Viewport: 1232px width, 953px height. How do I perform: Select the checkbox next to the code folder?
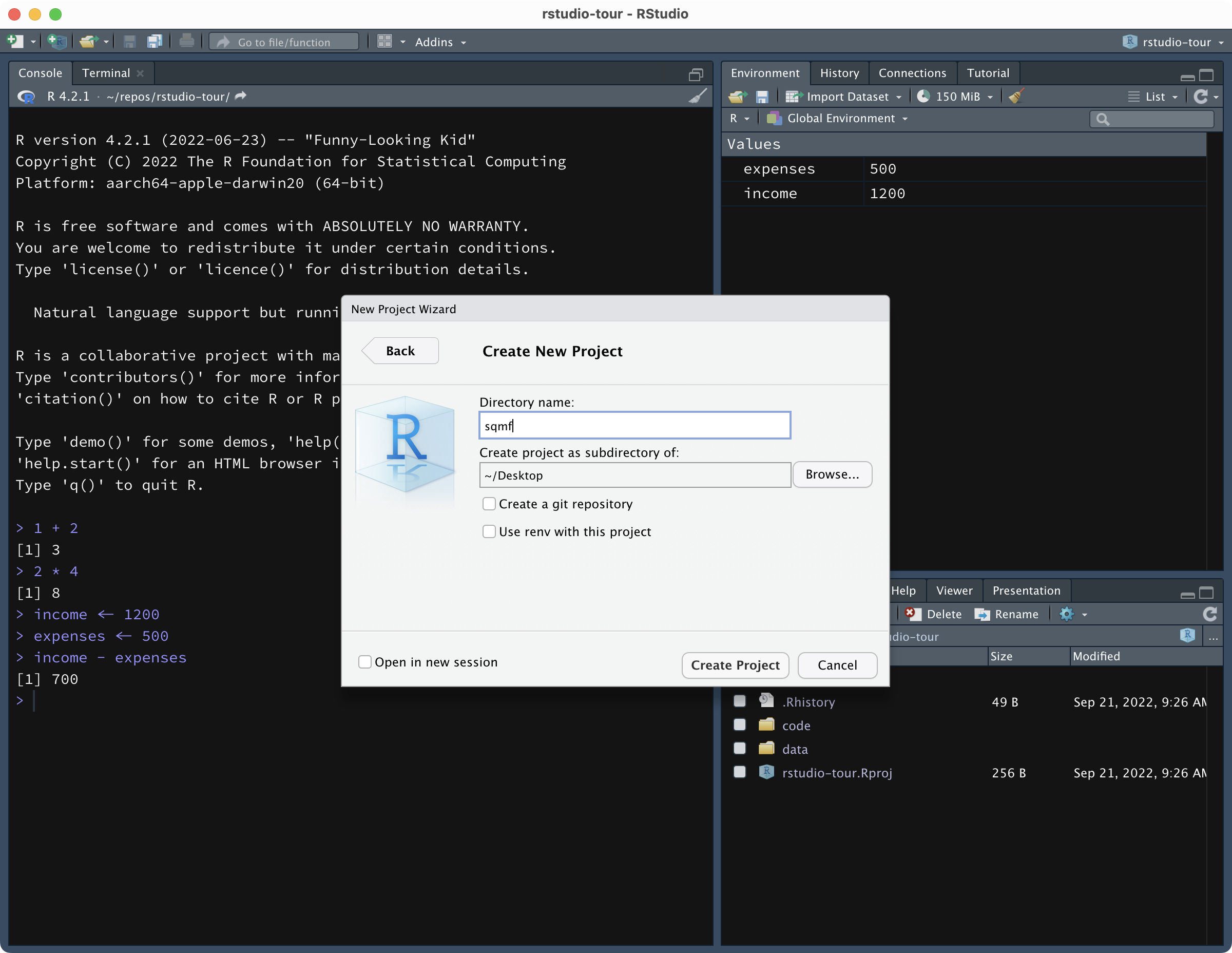click(x=740, y=725)
